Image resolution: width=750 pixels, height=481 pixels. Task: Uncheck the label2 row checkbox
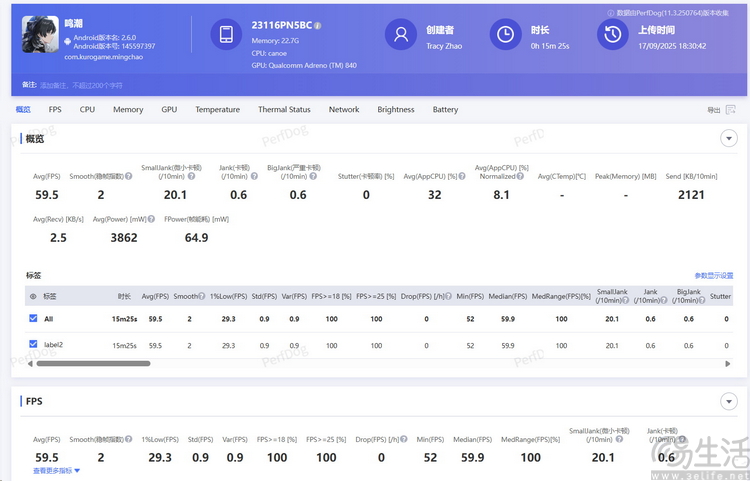(x=33, y=345)
